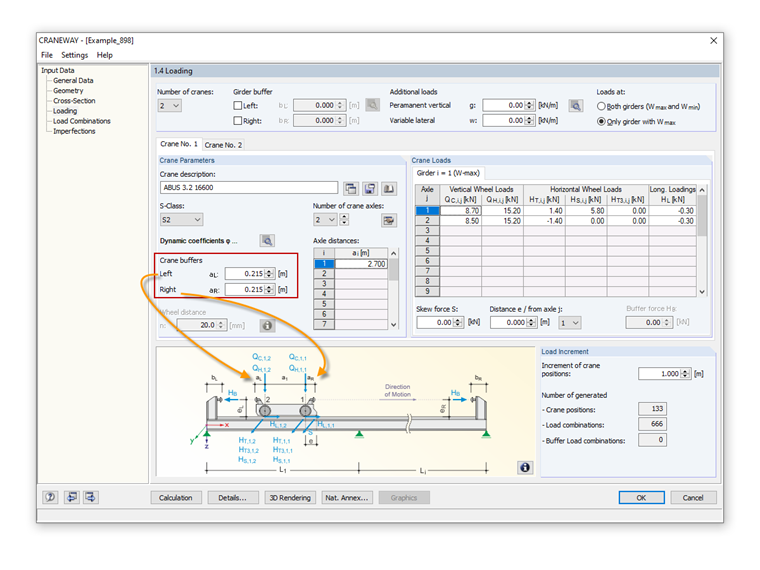Click the info icon in the diagram
This screenshot has height=570, width=760.
524,466
